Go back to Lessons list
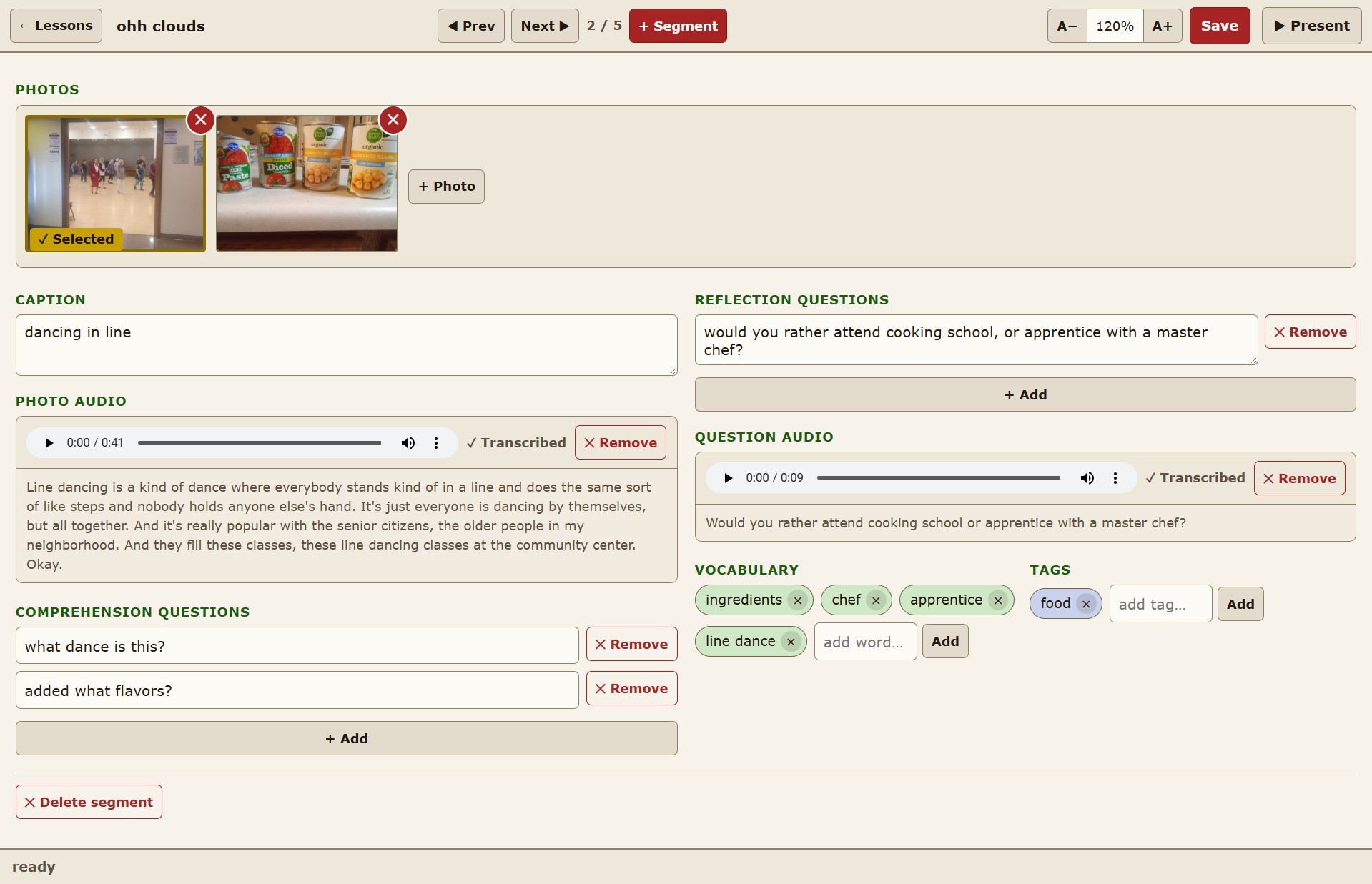 click(56, 26)
